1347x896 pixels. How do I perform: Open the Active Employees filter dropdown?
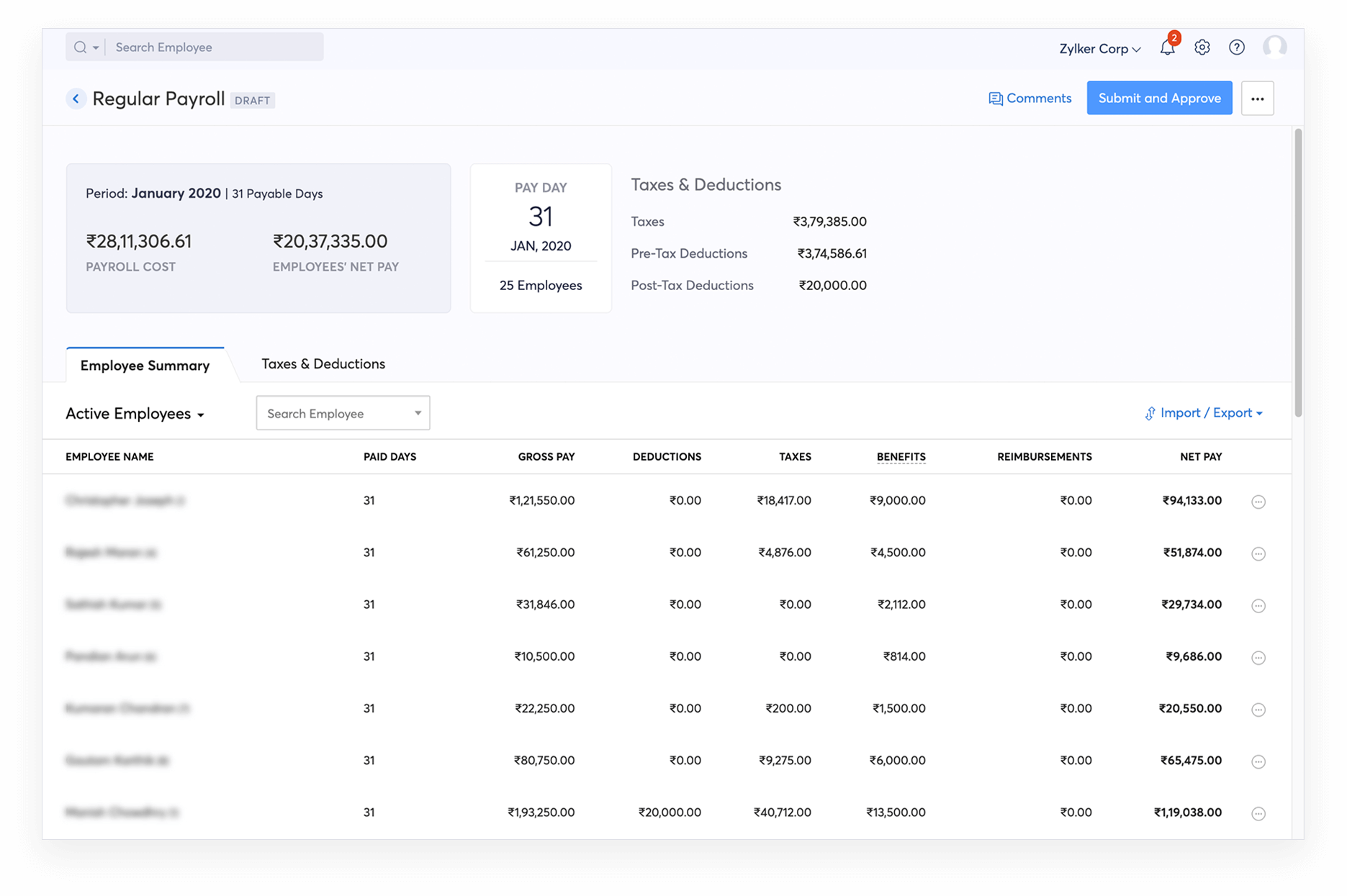134,414
